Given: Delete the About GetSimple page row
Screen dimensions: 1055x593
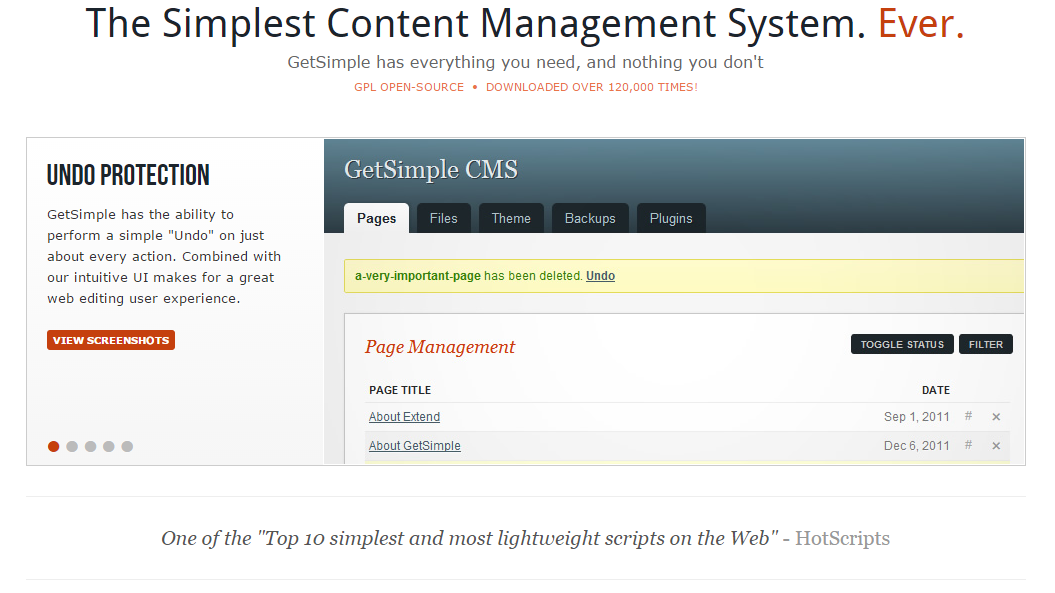Looking at the screenshot, I should pyautogui.click(x=995, y=446).
